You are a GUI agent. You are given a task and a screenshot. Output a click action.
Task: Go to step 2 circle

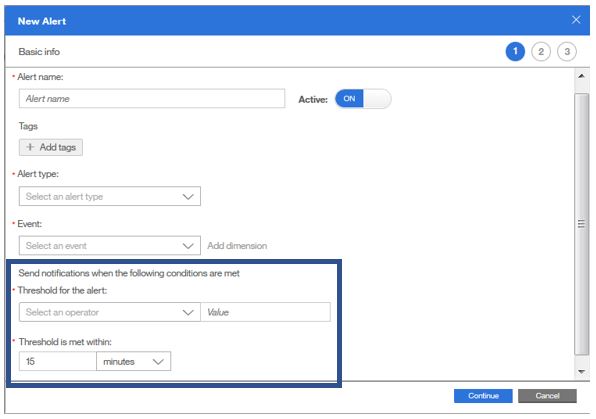[x=541, y=52]
